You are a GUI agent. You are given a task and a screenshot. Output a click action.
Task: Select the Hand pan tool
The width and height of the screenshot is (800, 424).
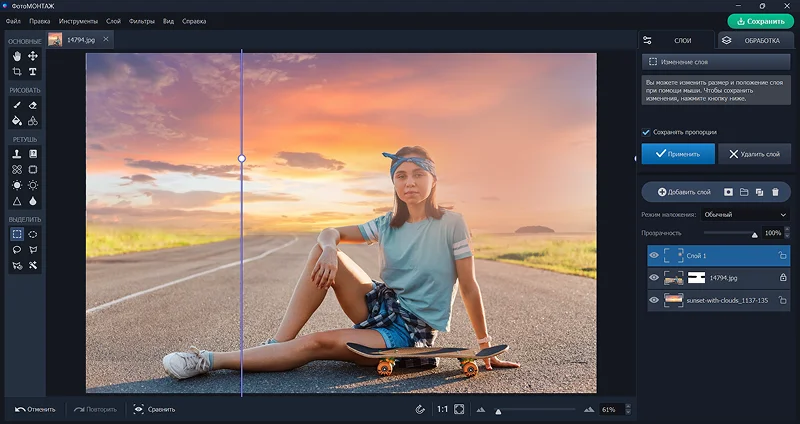[17, 56]
